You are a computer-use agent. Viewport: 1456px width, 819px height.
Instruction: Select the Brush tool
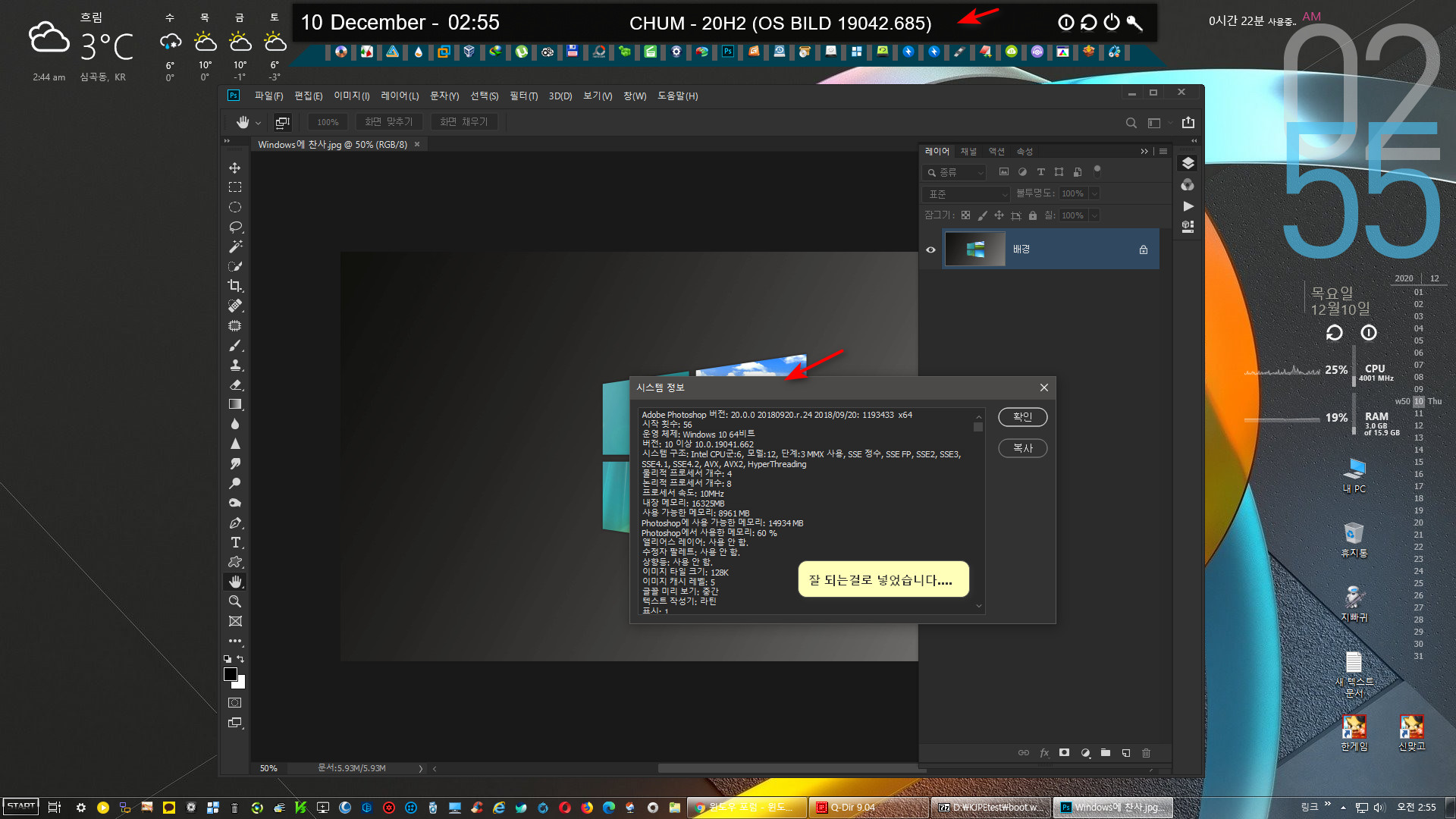(x=235, y=345)
